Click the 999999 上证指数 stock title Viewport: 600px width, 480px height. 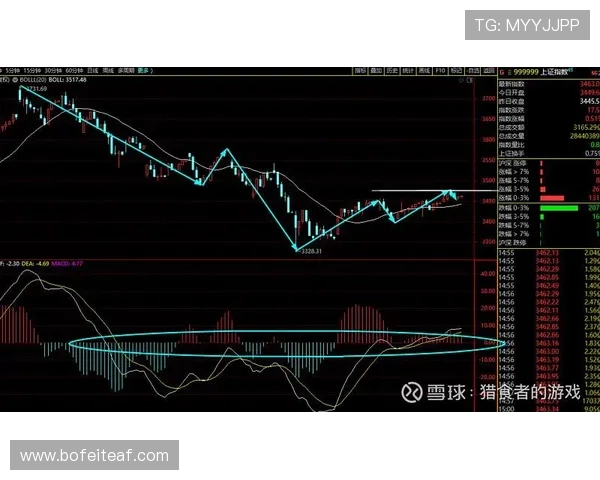tap(543, 73)
